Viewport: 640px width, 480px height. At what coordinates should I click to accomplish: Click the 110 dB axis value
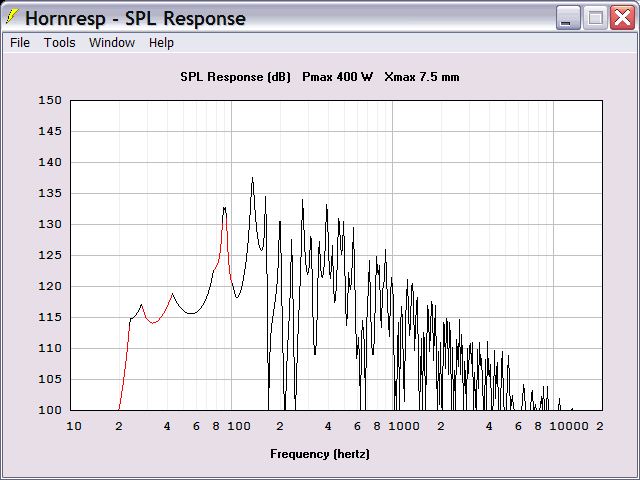pyautogui.click(x=50, y=348)
